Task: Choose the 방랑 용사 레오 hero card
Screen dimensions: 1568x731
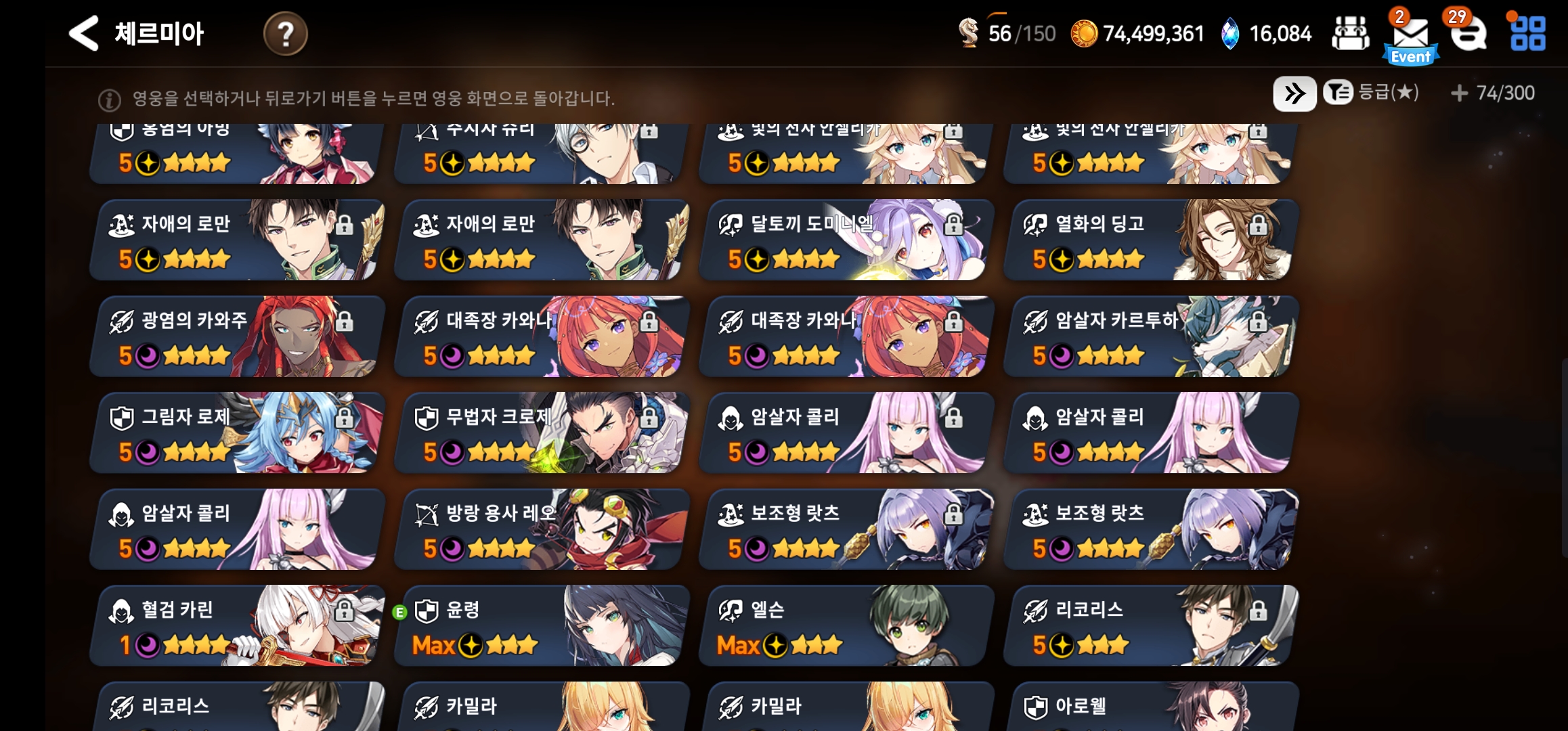Action: pos(542,529)
